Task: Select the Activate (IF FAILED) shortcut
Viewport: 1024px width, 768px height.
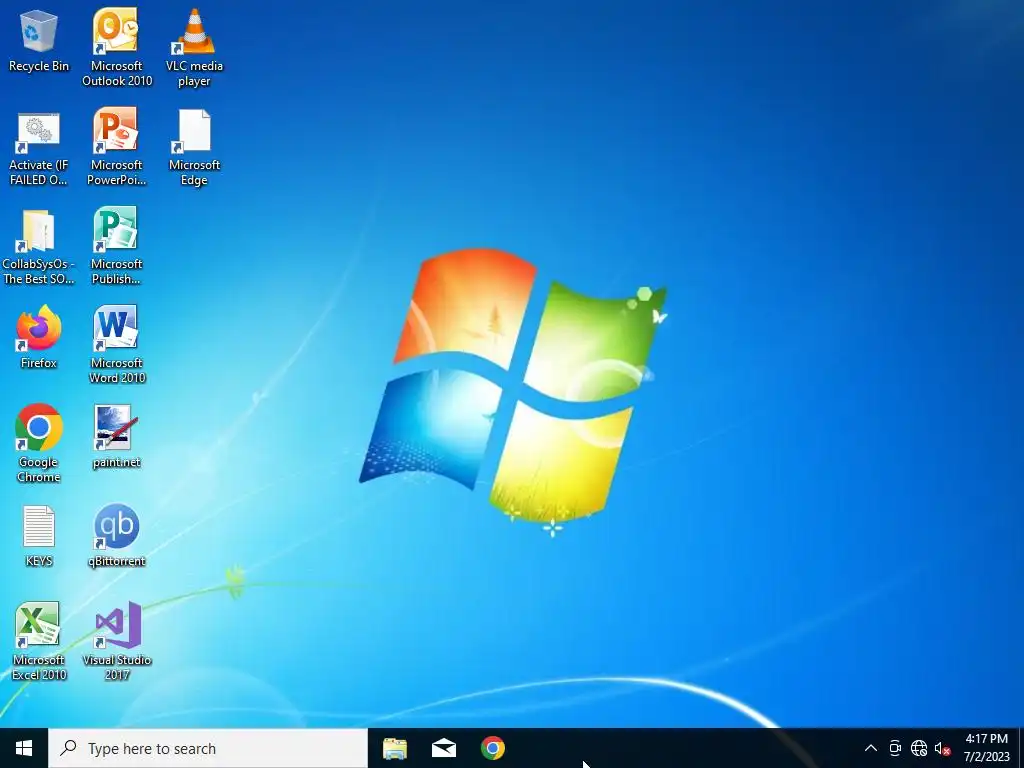Action: (39, 148)
